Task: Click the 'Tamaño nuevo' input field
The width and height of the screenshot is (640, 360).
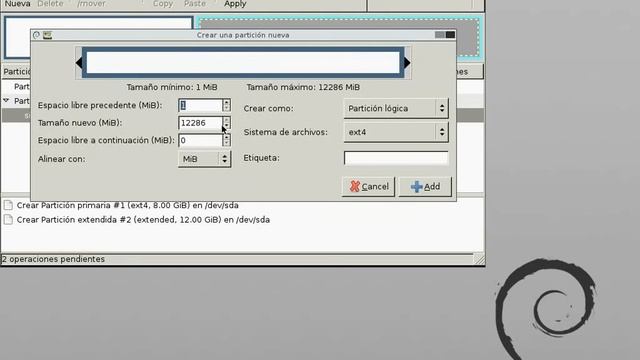Action: click(200, 123)
